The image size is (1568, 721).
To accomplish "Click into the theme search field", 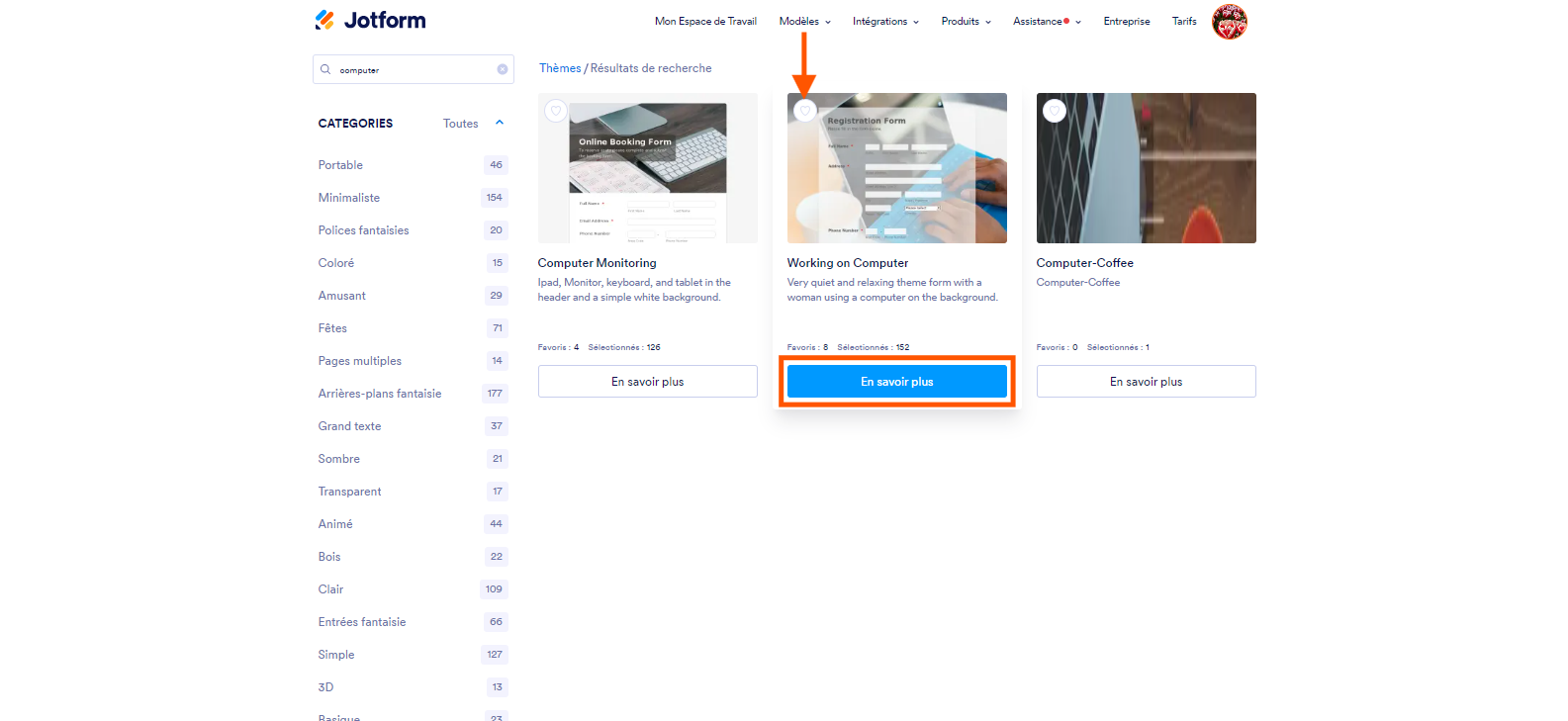I will [415, 69].
